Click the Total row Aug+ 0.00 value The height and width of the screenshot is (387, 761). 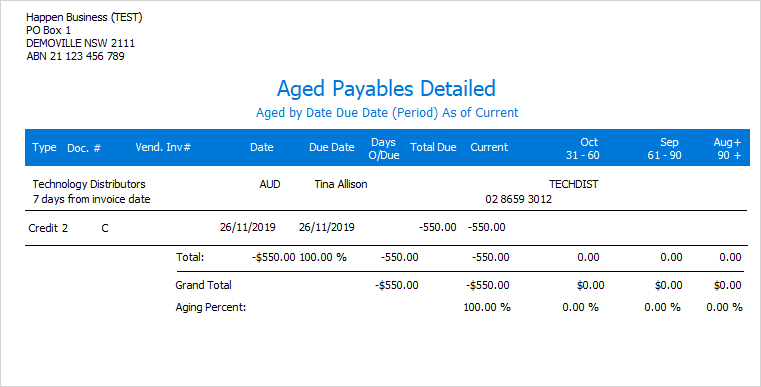pos(730,257)
